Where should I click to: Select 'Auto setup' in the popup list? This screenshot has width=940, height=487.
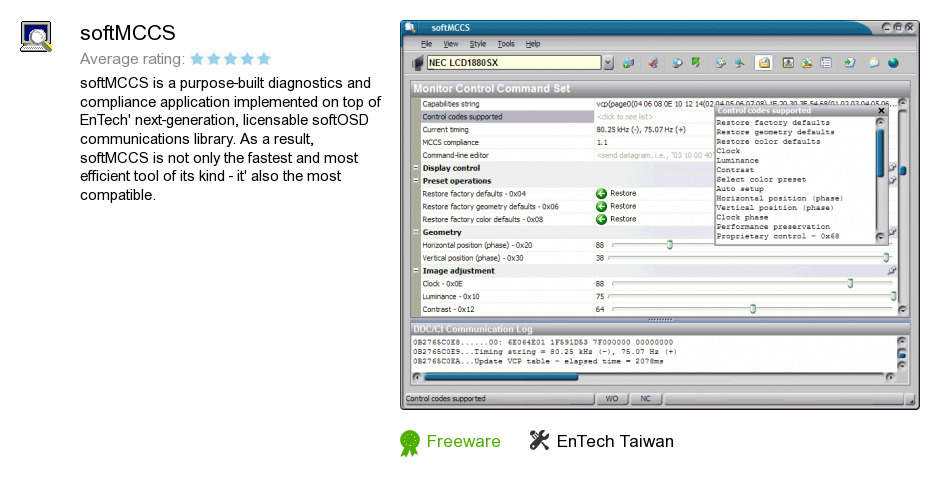(x=740, y=189)
